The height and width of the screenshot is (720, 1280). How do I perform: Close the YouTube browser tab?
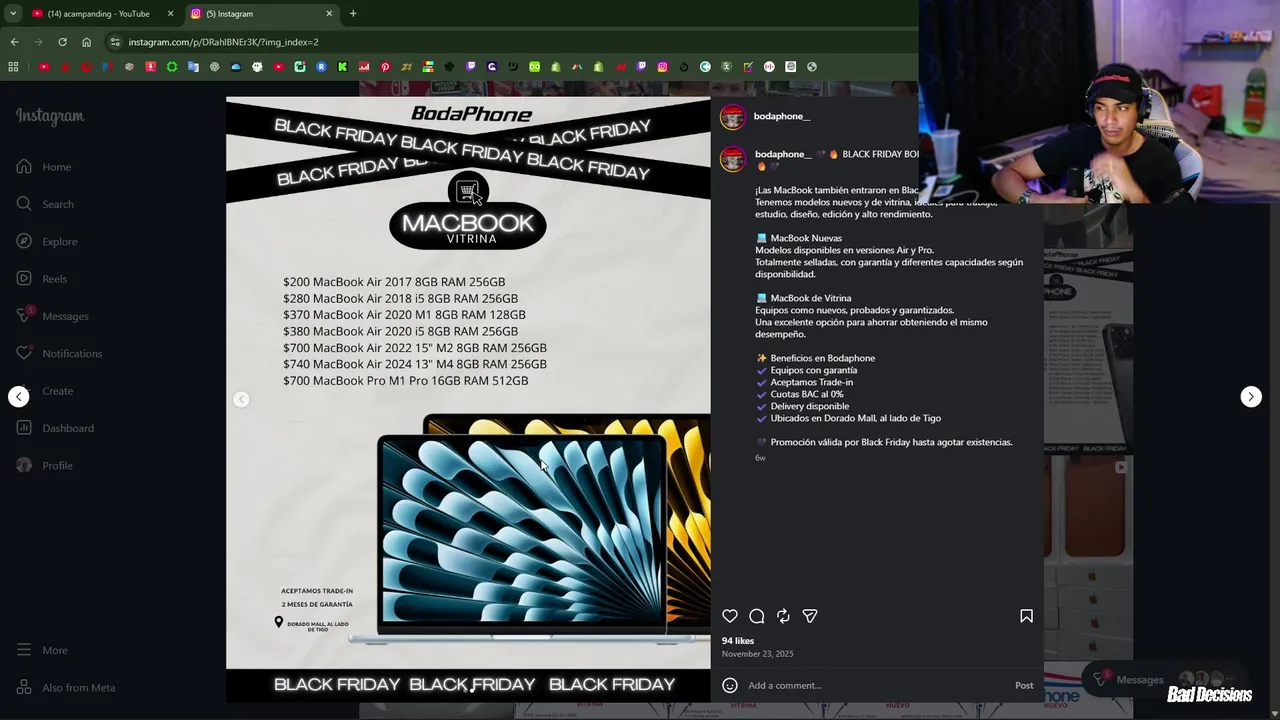point(170,14)
